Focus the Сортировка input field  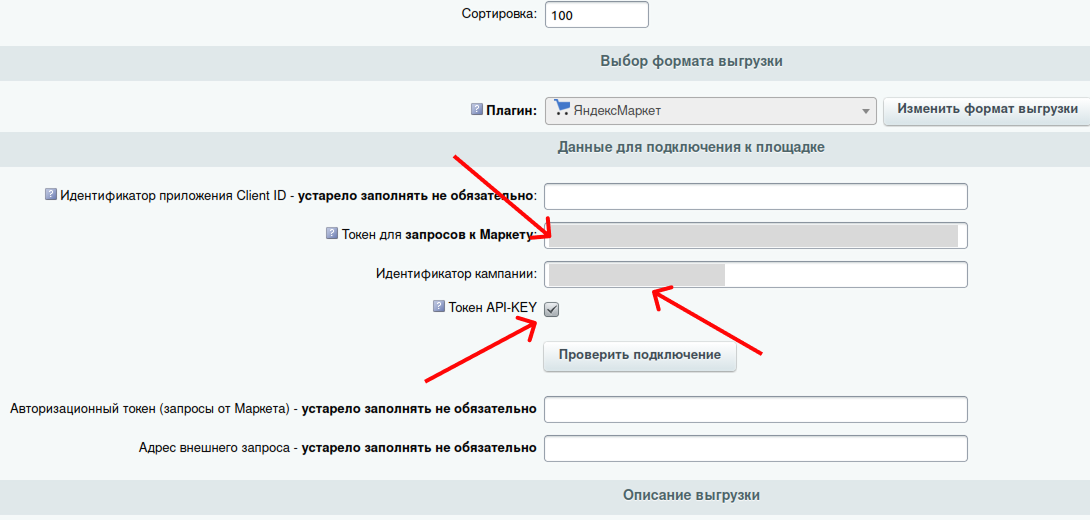click(596, 15)
